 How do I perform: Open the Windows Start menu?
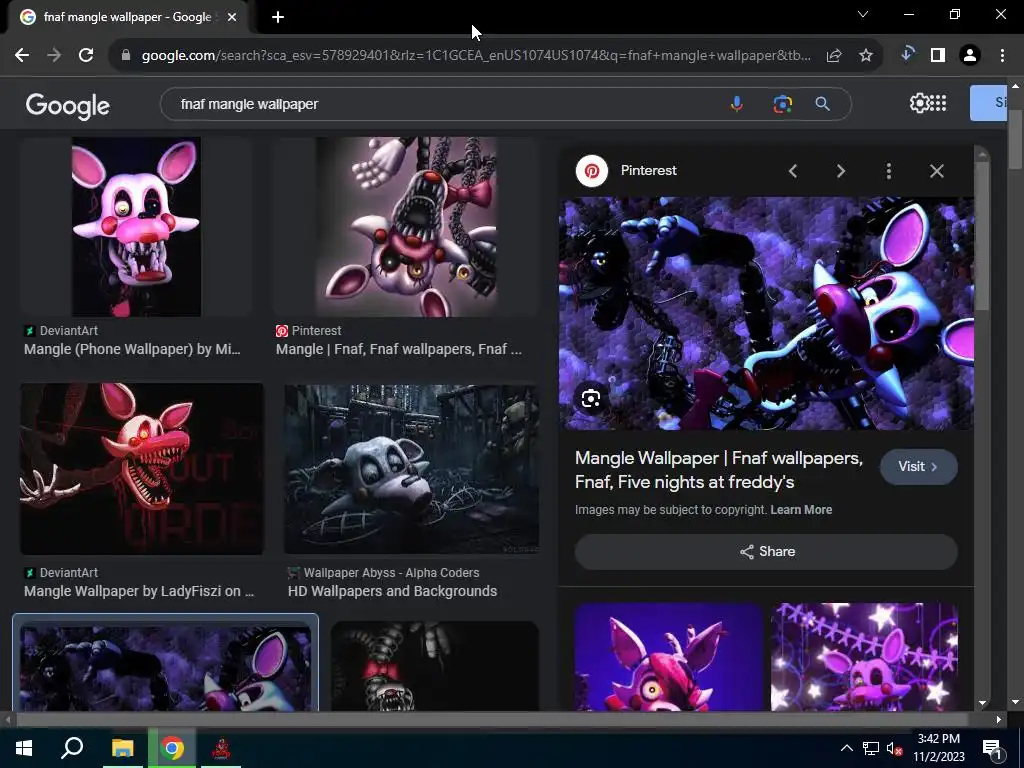(x=24, y=748)
